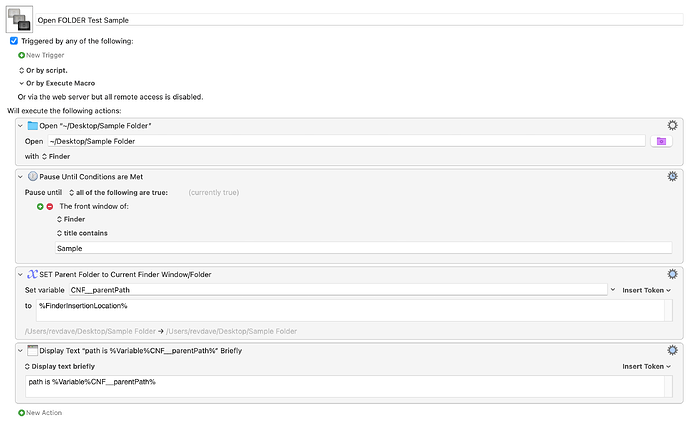The width and height of the screenshot is (689, 422).
Task: Add a condition with the green plus
Action: [x=40, y=206]
